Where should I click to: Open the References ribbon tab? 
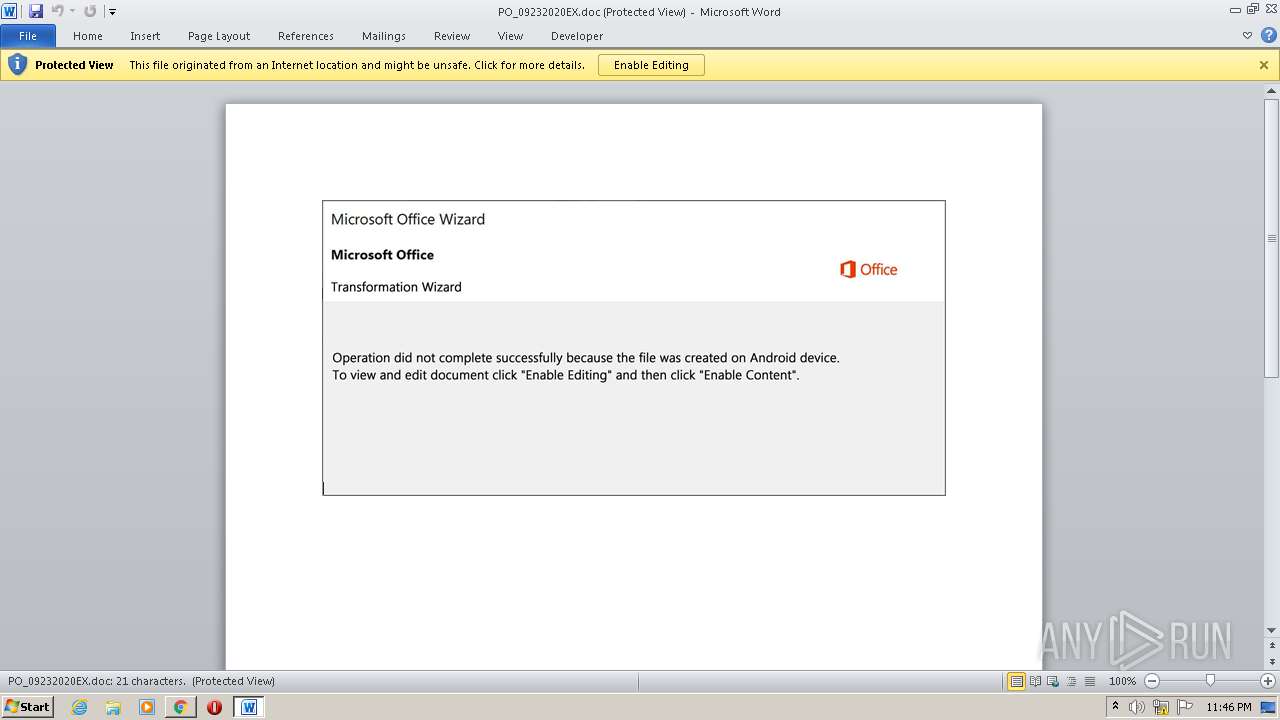306,36
